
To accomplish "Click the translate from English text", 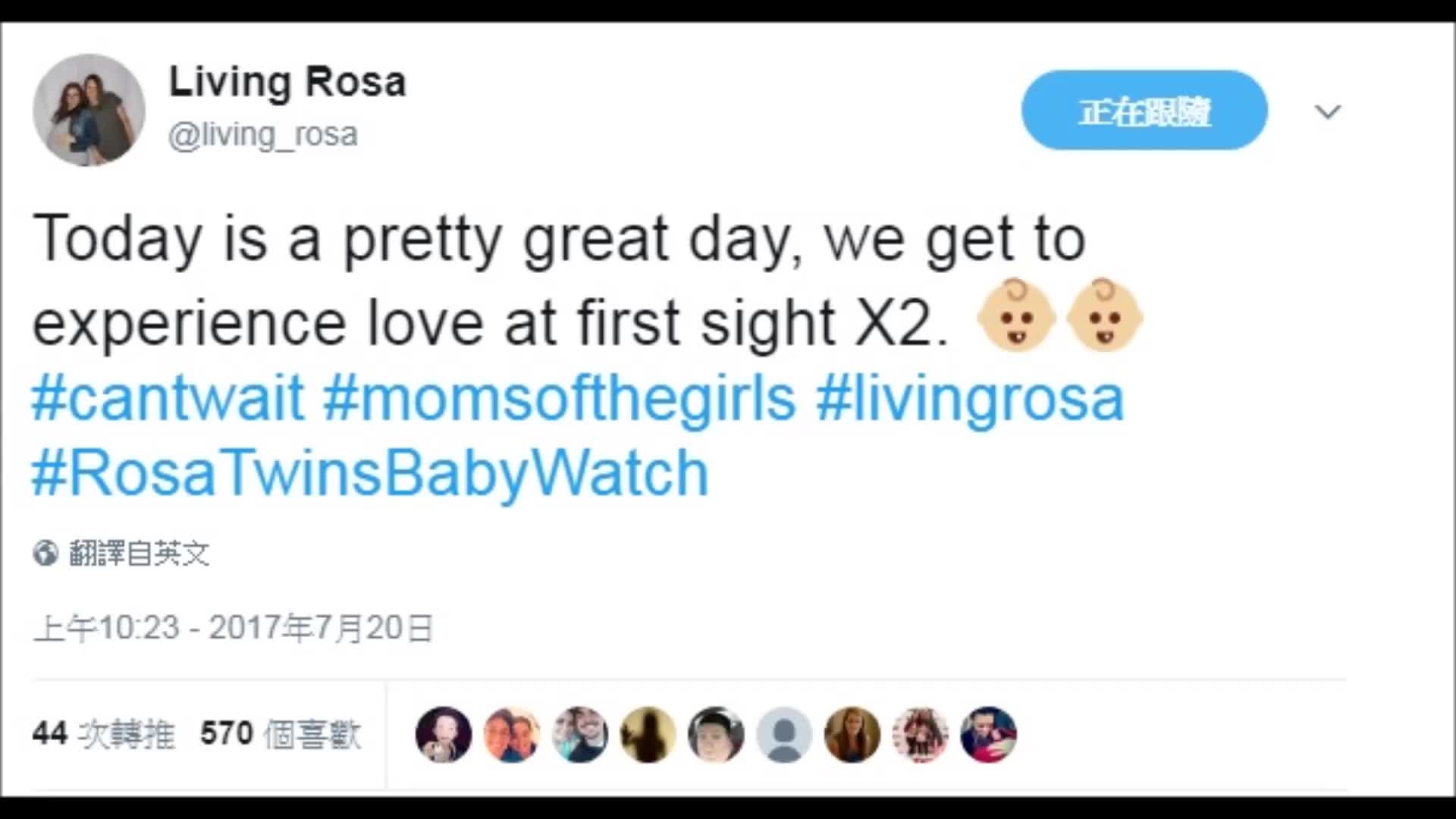I will [x=140, y=554].
